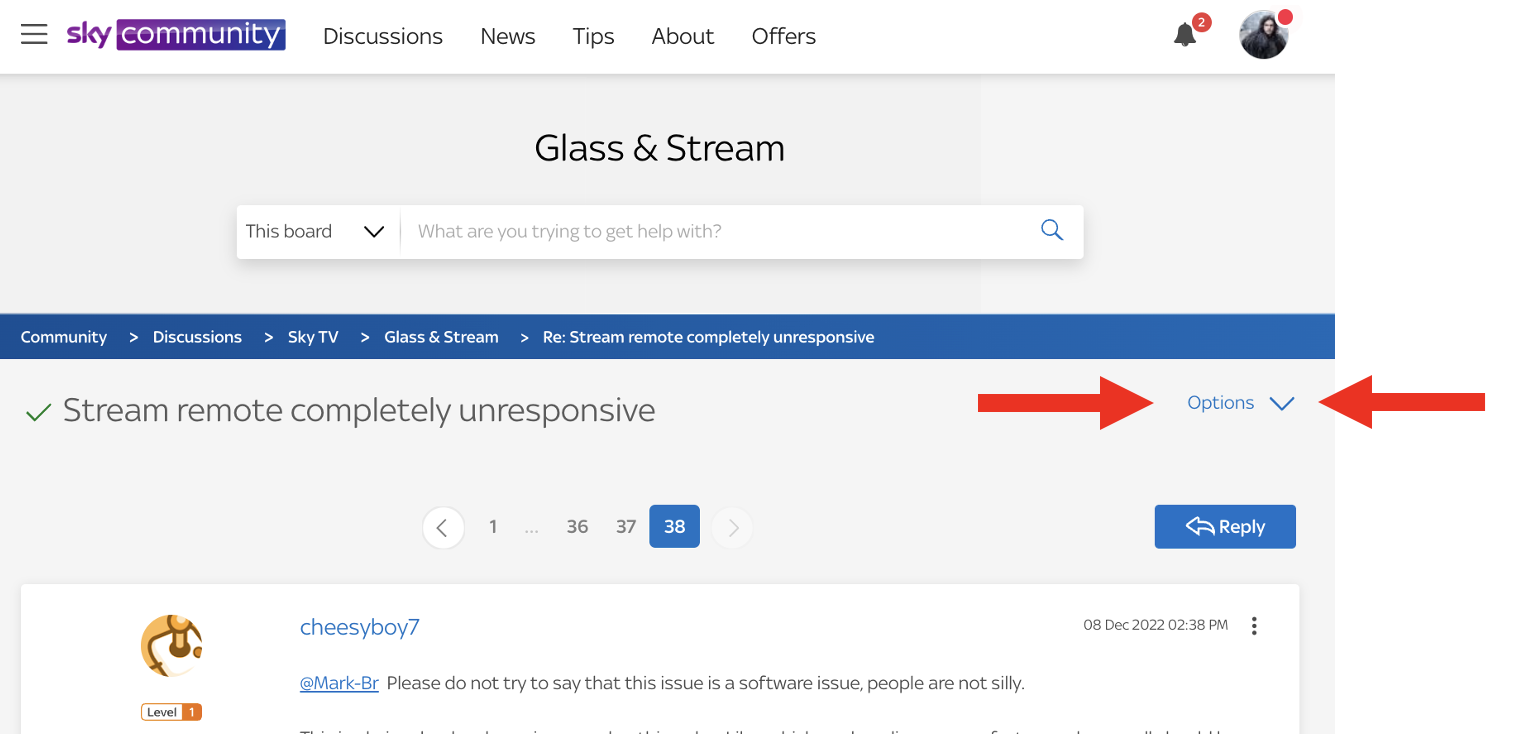The height and width of the screenshot is (734, 1516).
Task: Switch to the Offers section
Action: coord(783,36)
